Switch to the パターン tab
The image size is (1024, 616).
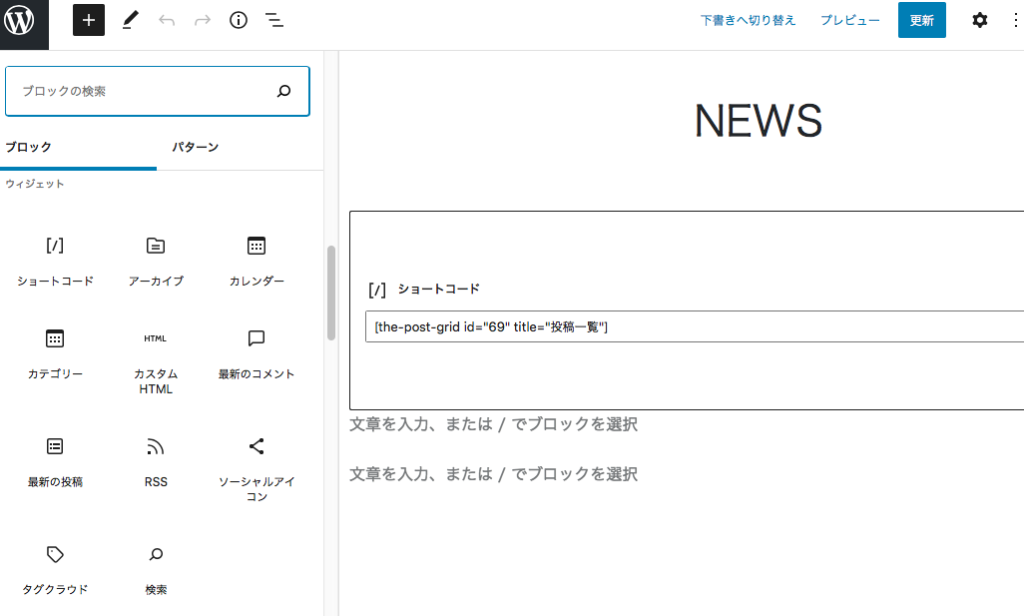click(195, 147)
